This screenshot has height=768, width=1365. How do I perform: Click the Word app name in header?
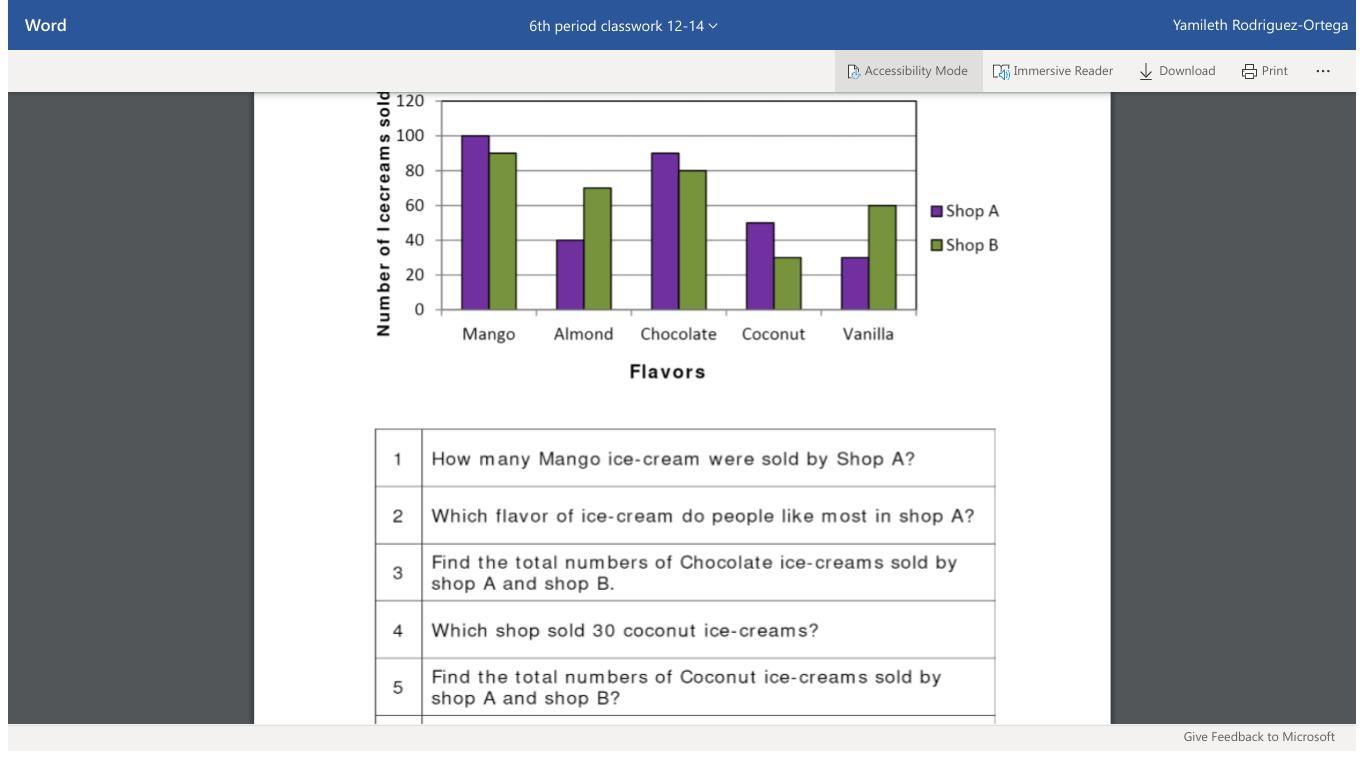46,25
